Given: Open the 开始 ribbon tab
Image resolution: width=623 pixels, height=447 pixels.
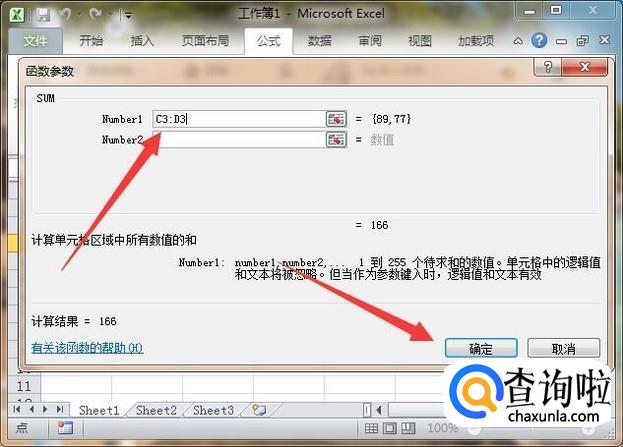Looking at the screenshot, I should coord(91,41).
